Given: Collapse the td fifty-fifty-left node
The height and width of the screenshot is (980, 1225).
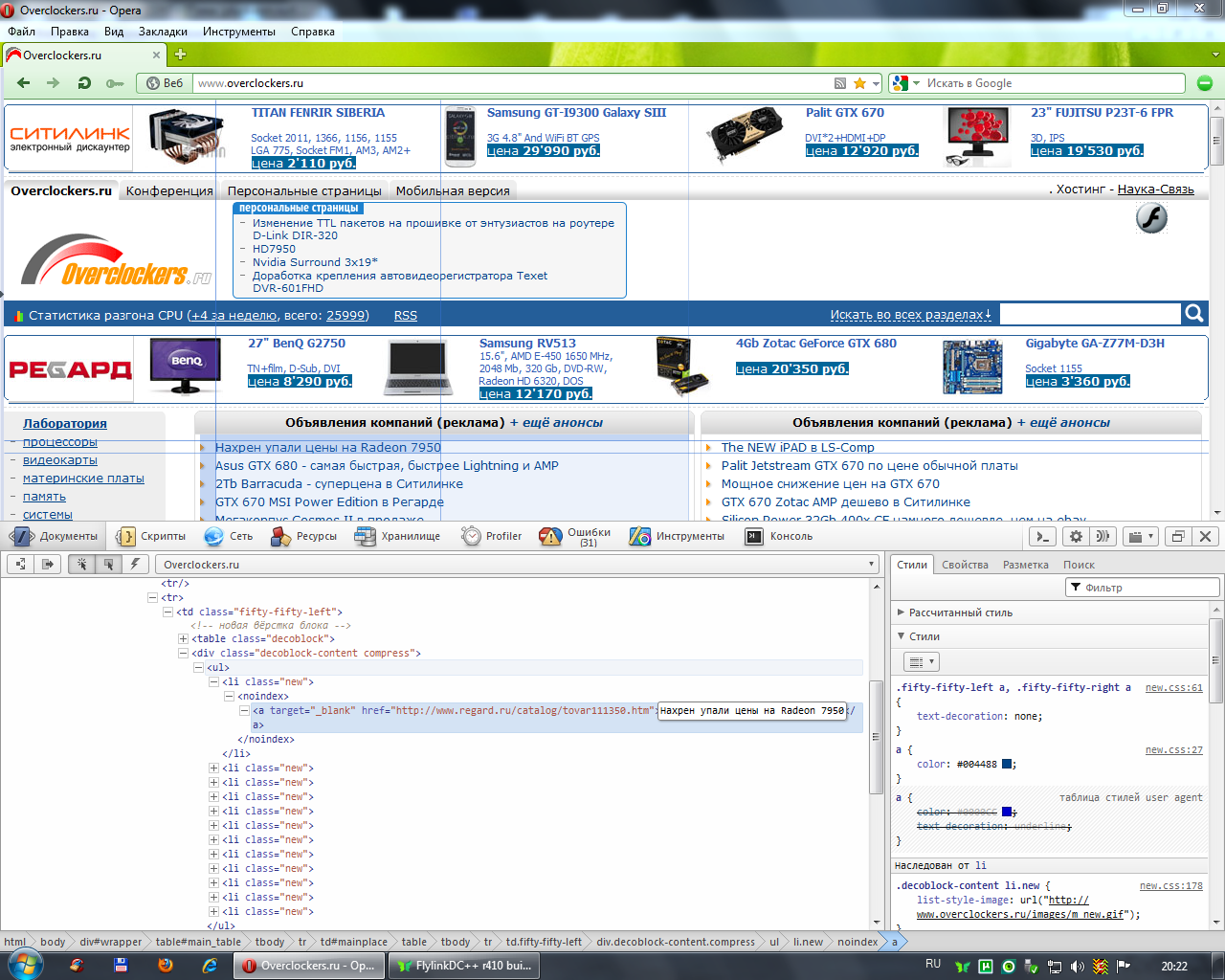Looking at the screenshot, I should coord(167,612).
